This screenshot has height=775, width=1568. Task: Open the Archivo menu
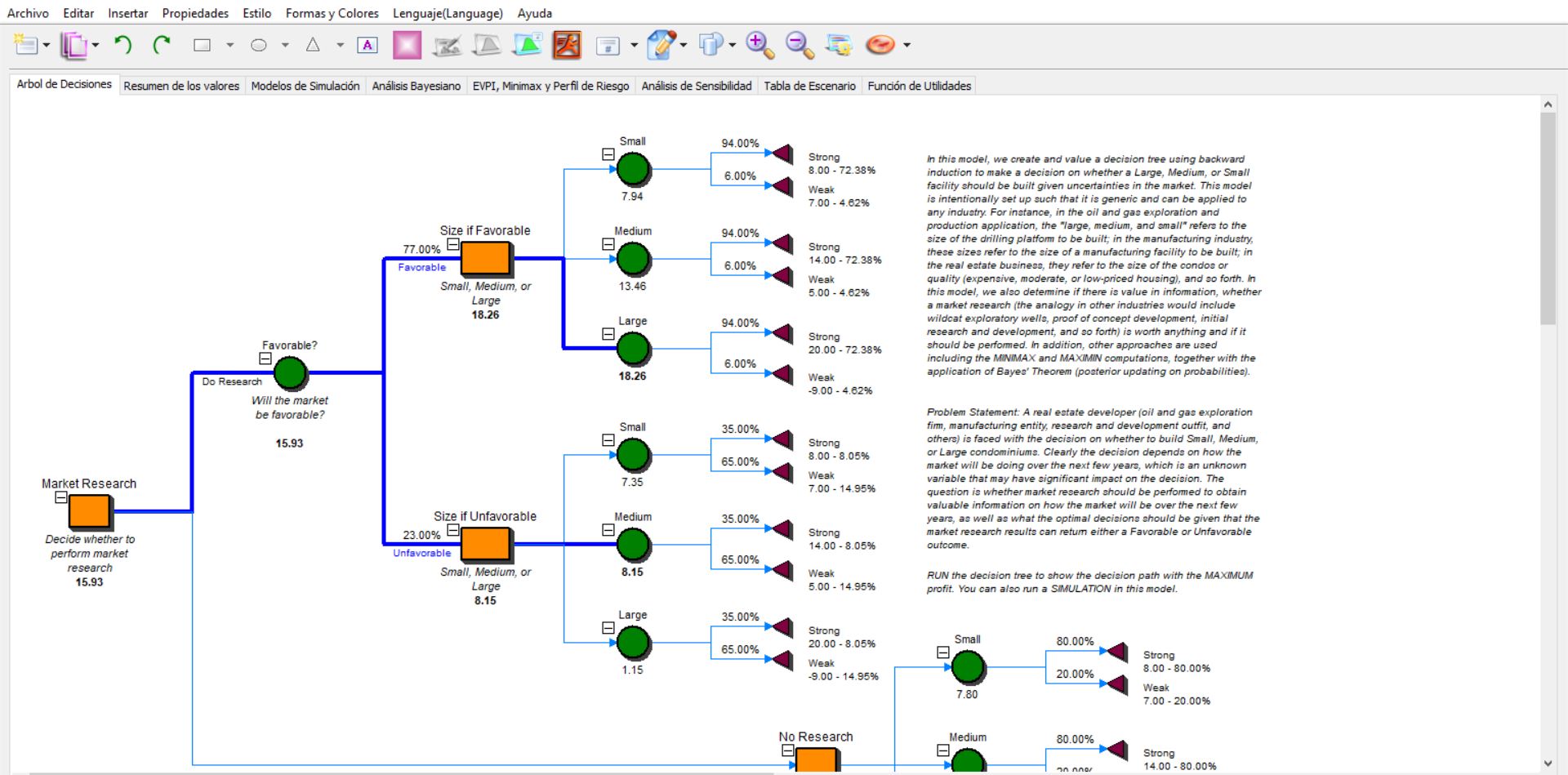[x=28, y=13]
